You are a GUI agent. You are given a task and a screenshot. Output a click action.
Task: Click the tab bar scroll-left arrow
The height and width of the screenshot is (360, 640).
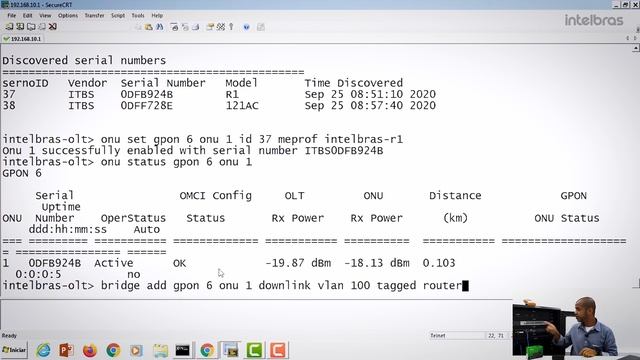tap(628, 38)
